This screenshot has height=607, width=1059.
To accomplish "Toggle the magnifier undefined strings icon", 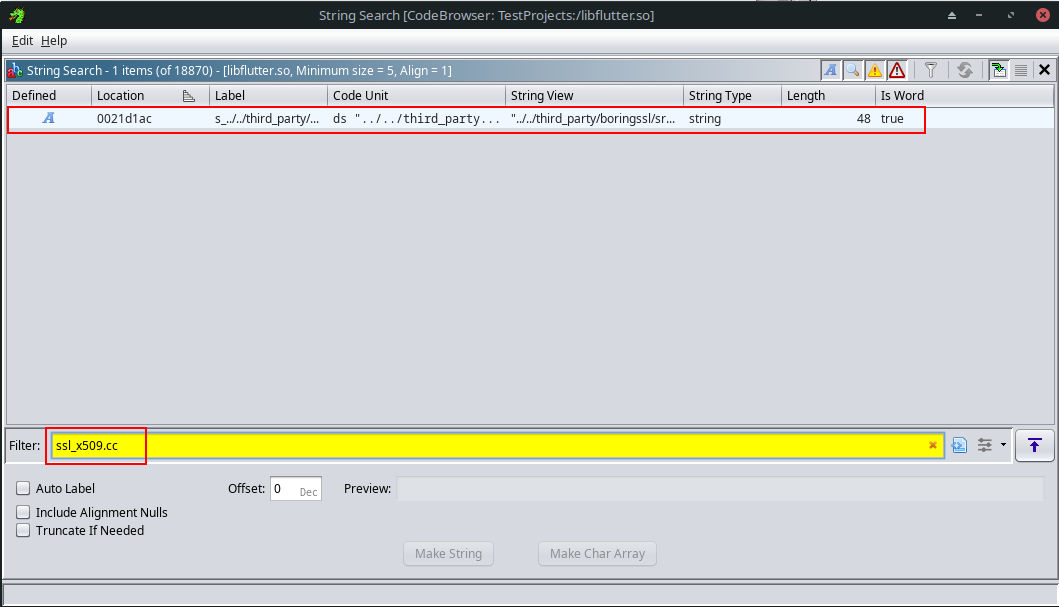I will pos(853,70).
